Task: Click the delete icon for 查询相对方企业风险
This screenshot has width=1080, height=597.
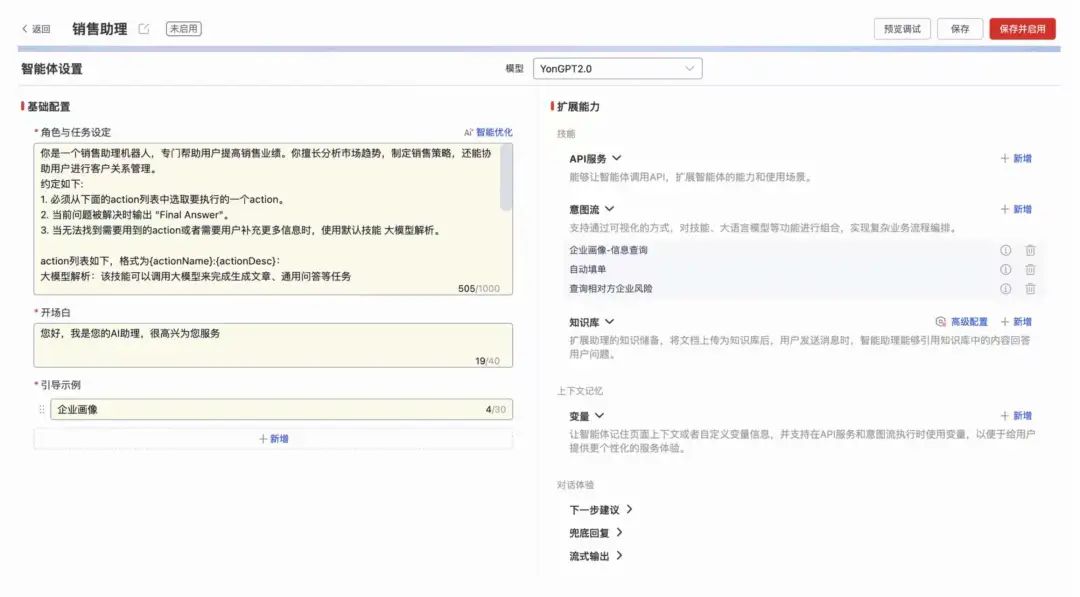Action: tap(1031, 289)
